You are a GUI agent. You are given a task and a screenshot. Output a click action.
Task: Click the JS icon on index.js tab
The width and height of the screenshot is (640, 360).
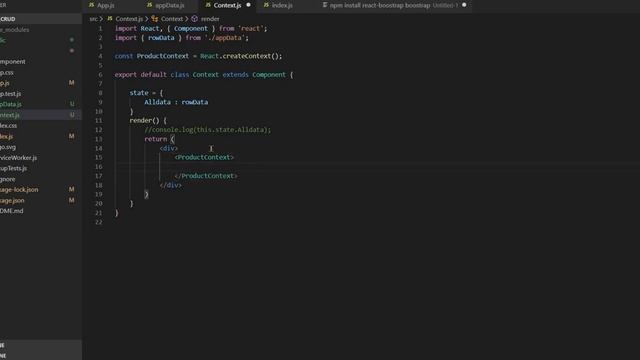[x=266, y=5]
